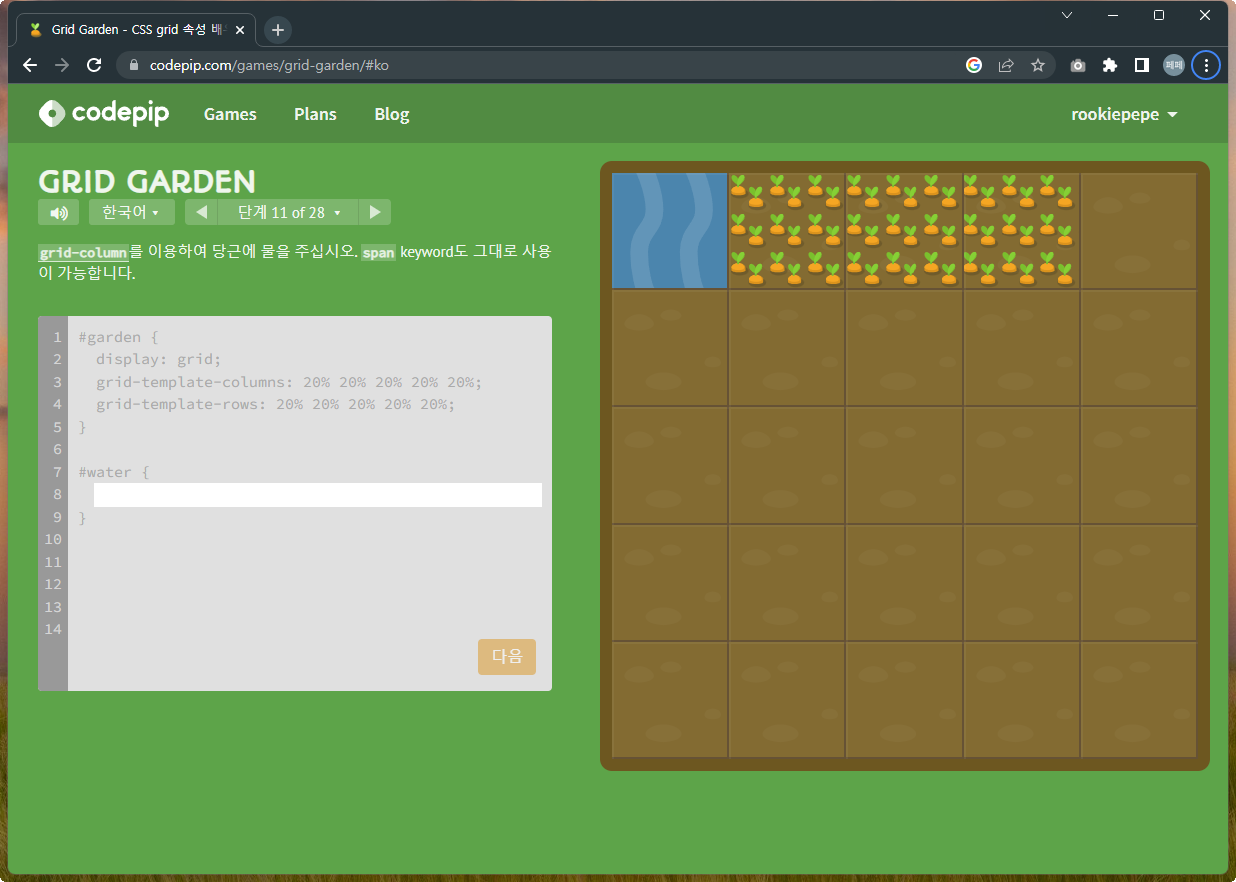The image size is (1236, 882).
Task: Click the span keyword in instructions
Action: point(378,252)
